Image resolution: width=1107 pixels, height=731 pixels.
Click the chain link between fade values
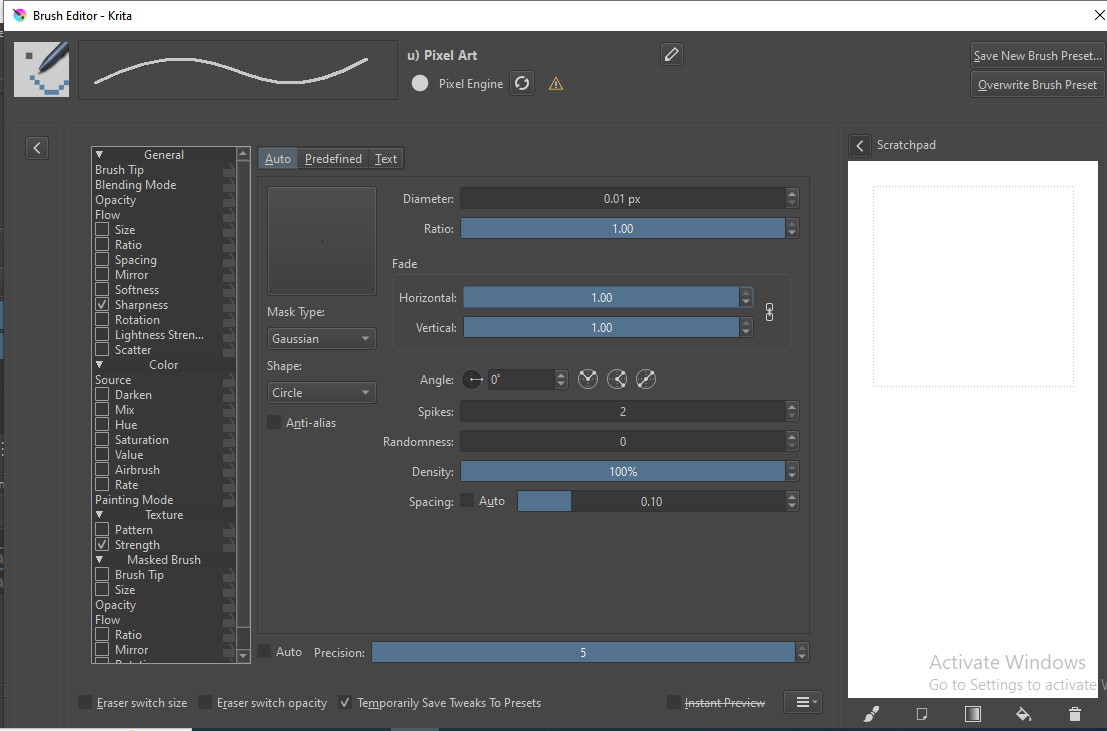[769, 312]
